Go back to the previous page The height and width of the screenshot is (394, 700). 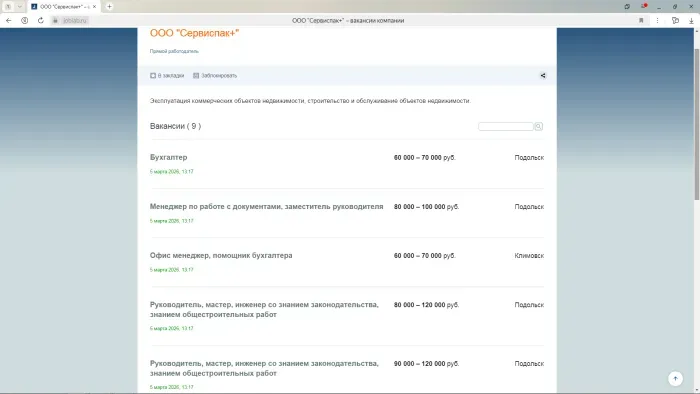[8, 21]
